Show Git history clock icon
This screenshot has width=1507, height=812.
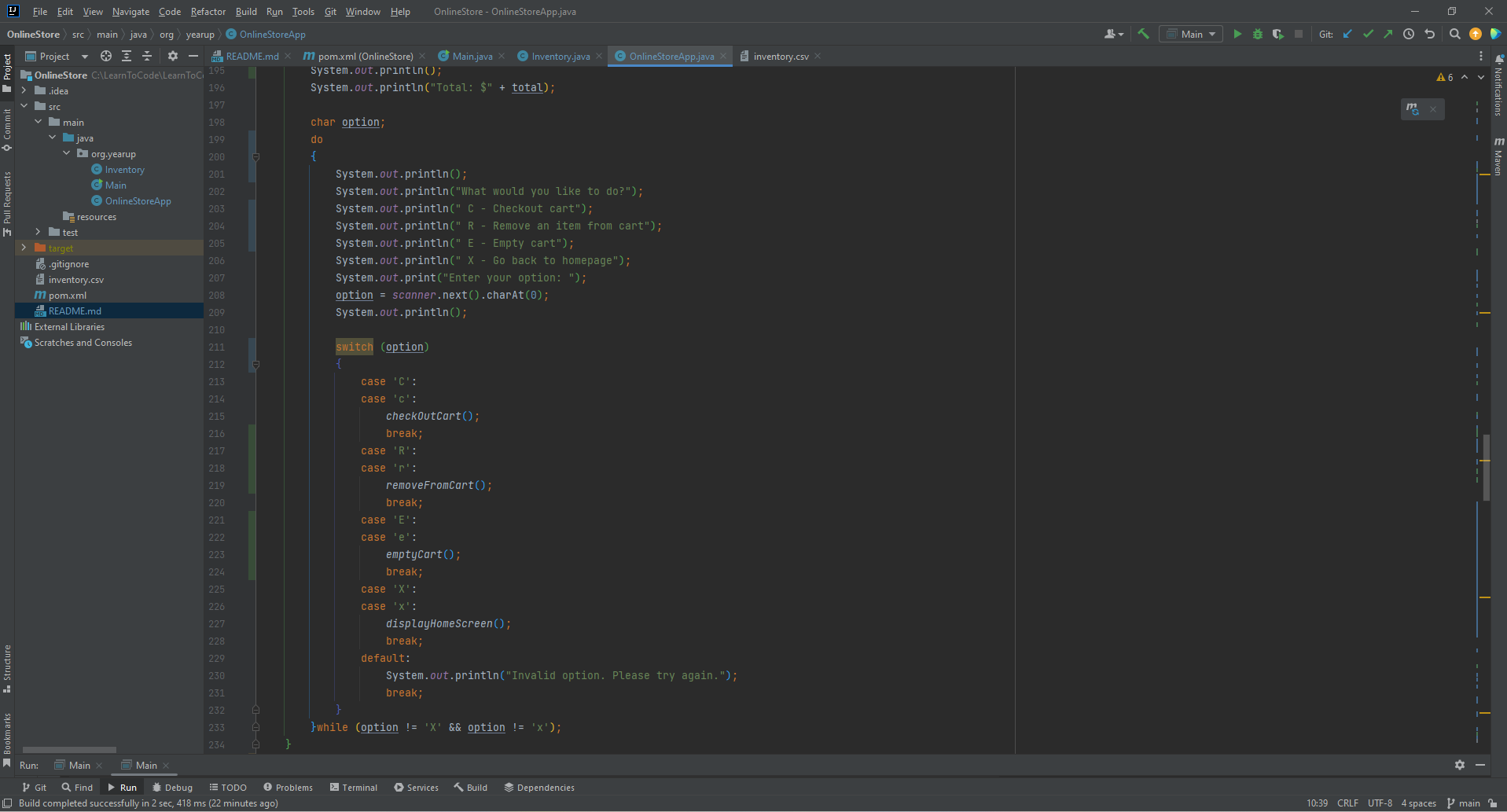click(1409, 34)
